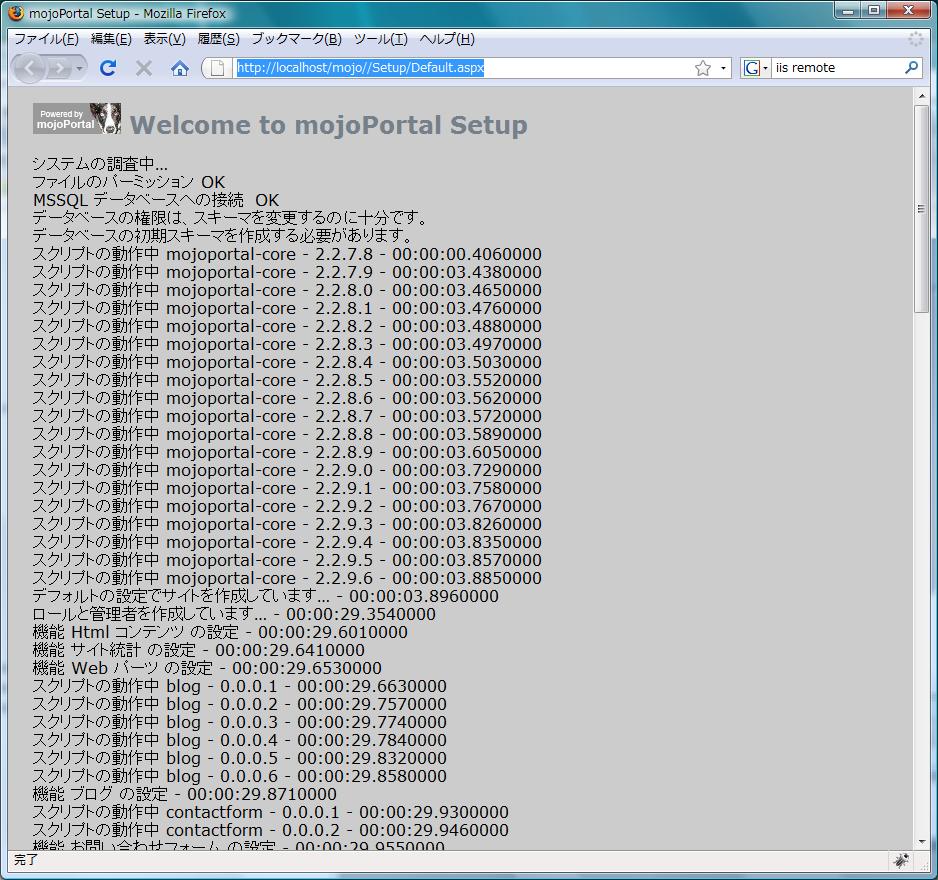Image resolution: width=938 pixels, height=880 pixels.
Task: Open the recent pages history dropdown arrow
Action: tap(80, 69)
